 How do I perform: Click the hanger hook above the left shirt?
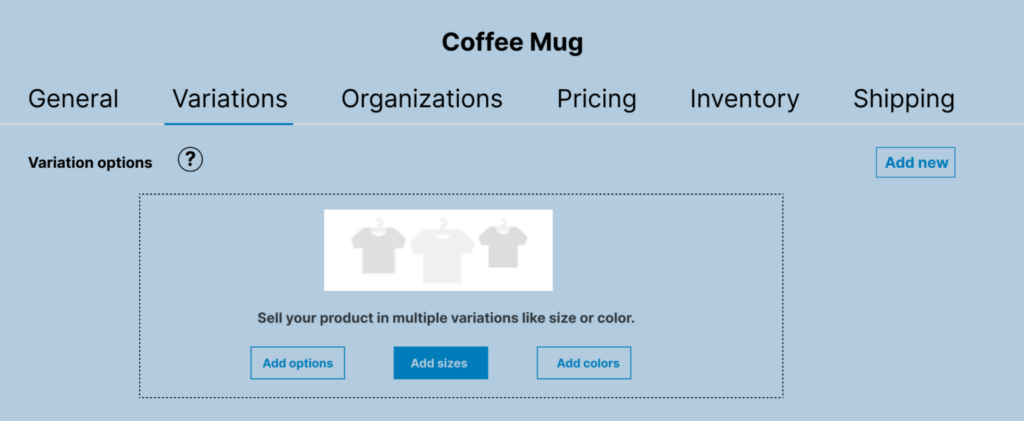point(378,222)
